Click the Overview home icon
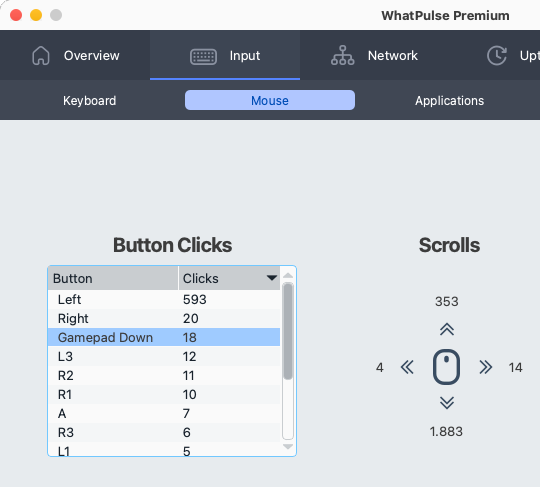 coord(41,55)
